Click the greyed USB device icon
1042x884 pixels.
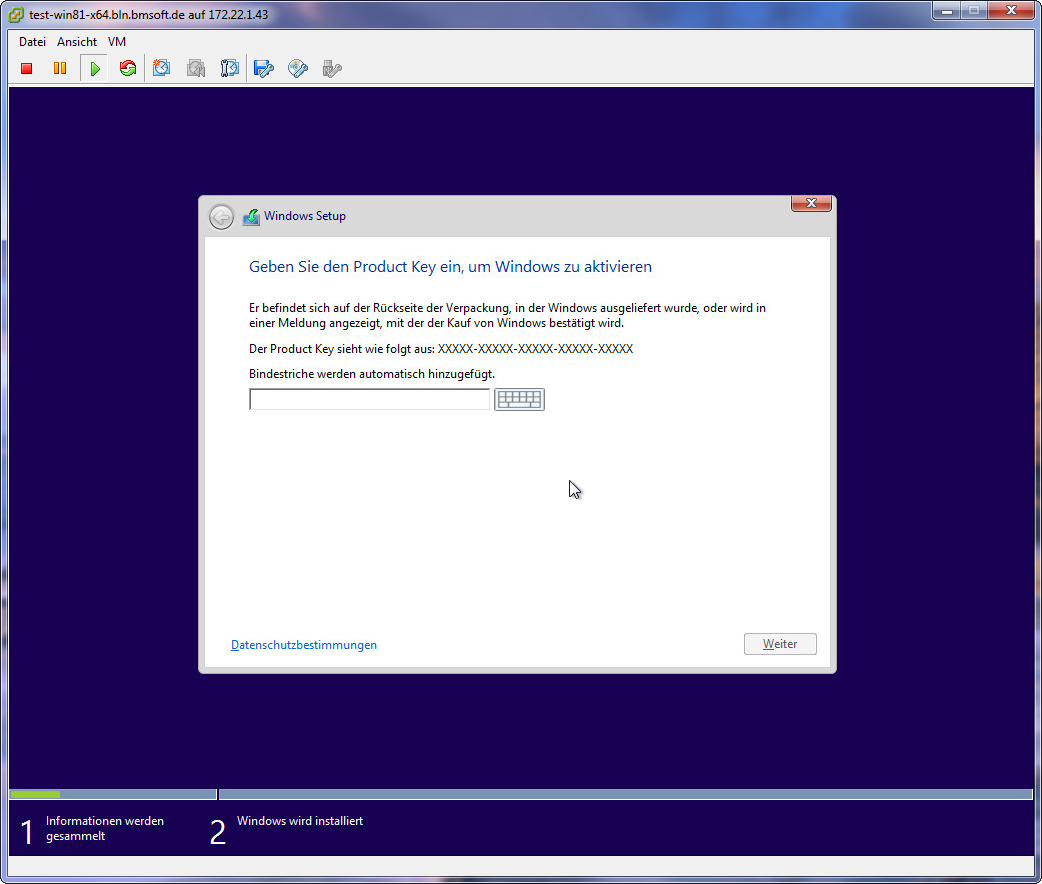332,68
